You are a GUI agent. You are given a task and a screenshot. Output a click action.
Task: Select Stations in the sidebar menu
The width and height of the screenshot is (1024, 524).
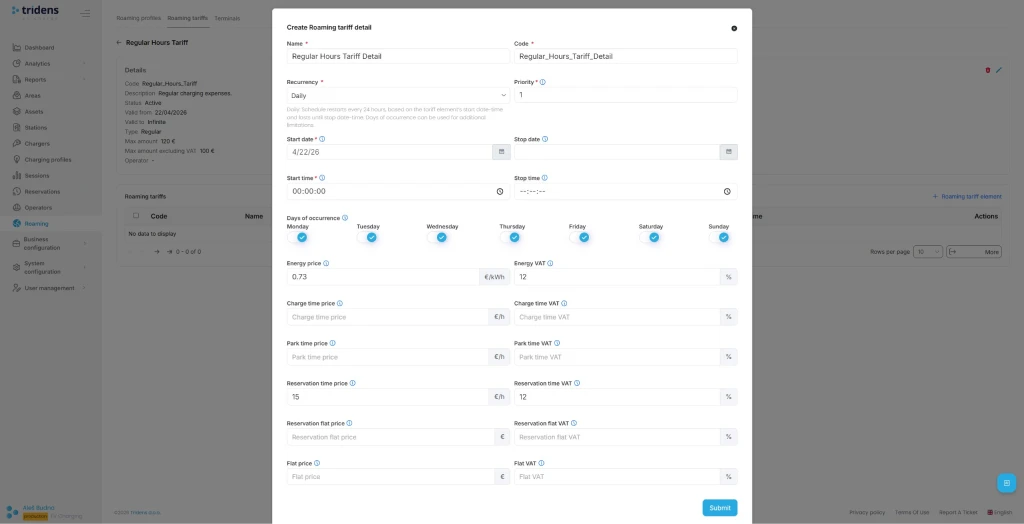pos(36,128)
